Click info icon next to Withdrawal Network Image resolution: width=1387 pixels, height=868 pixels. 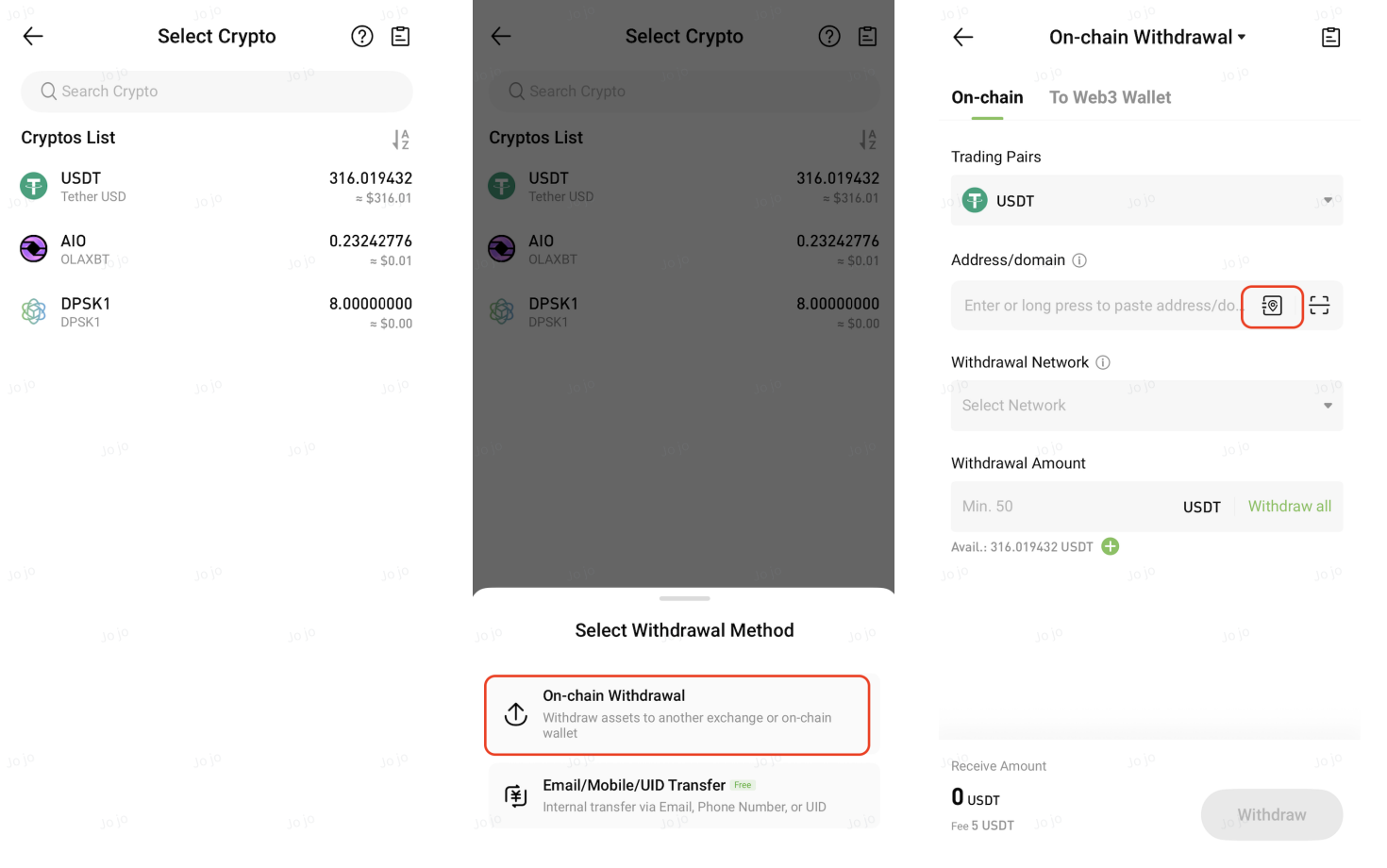[1103, 362]
